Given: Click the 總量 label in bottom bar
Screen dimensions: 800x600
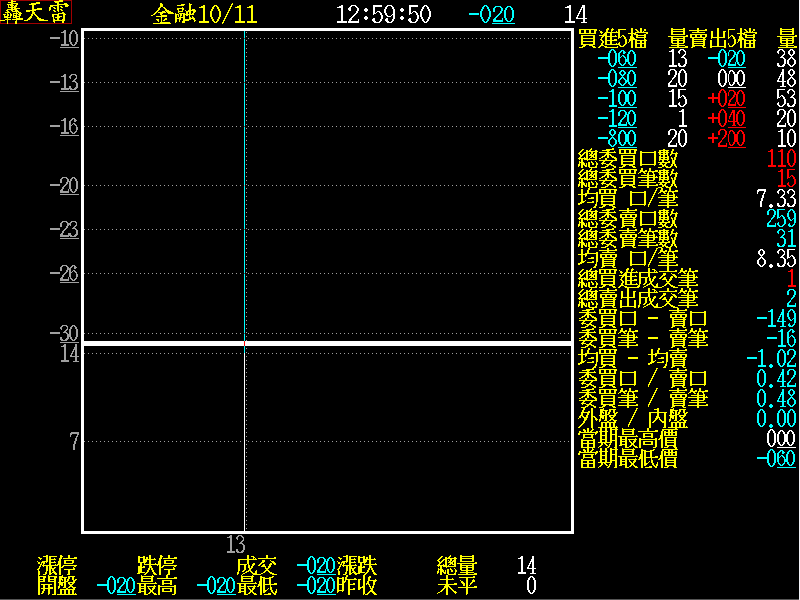Looking at the screenshot, I should click(457, 565).
